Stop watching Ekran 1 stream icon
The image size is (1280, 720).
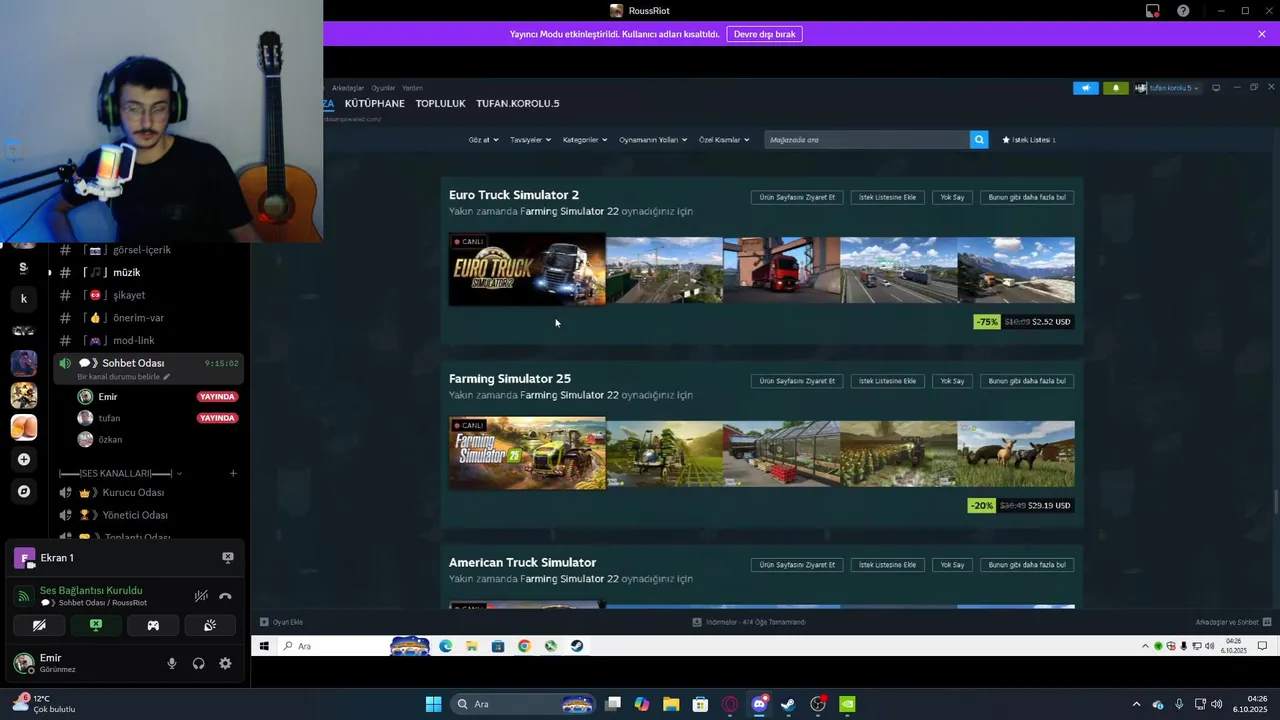tap(227, 558)
